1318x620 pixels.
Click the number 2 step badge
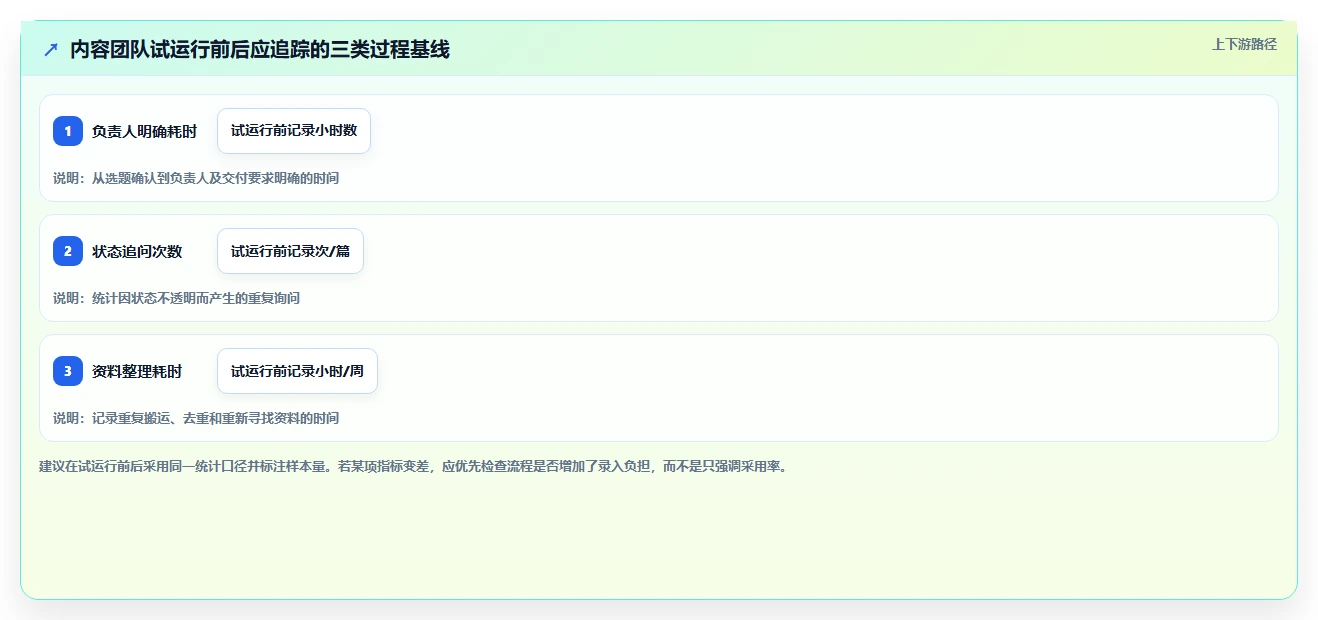68,251
